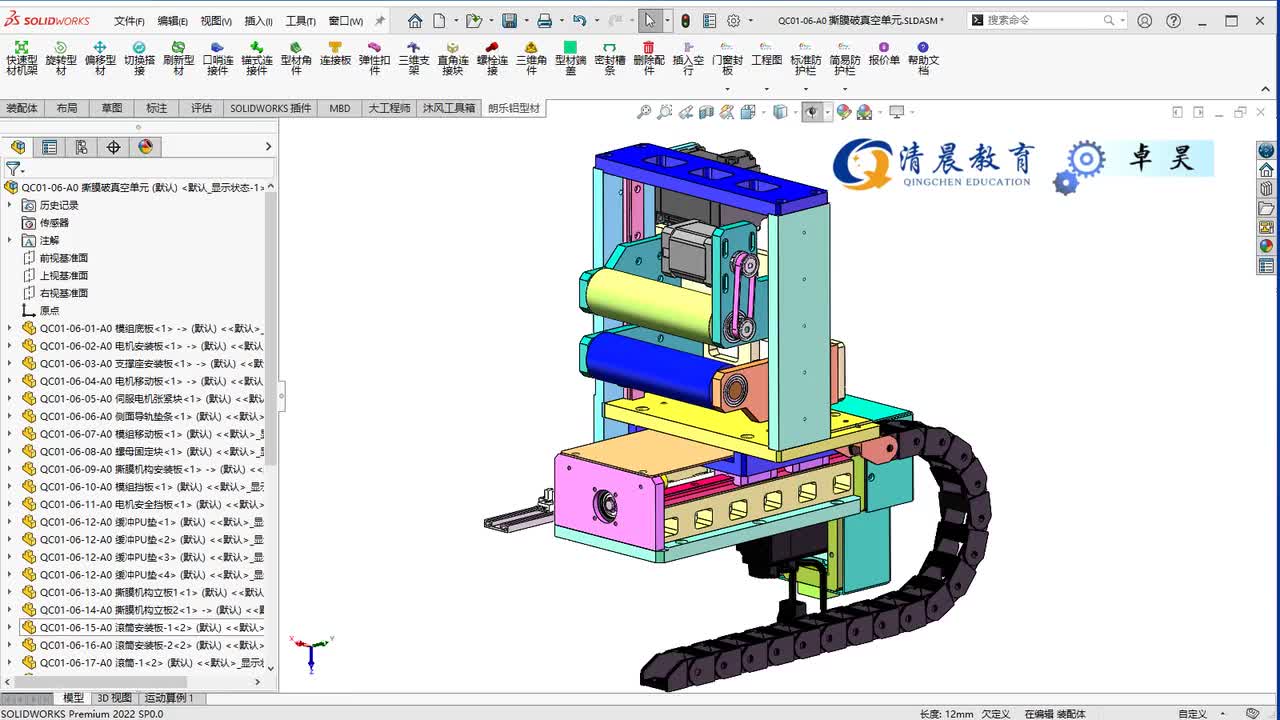Image resolution: width=1280 pixels, height=720 pixels.
Task: Toggle the Select cursor tool
Action: [x=650, y=20]
